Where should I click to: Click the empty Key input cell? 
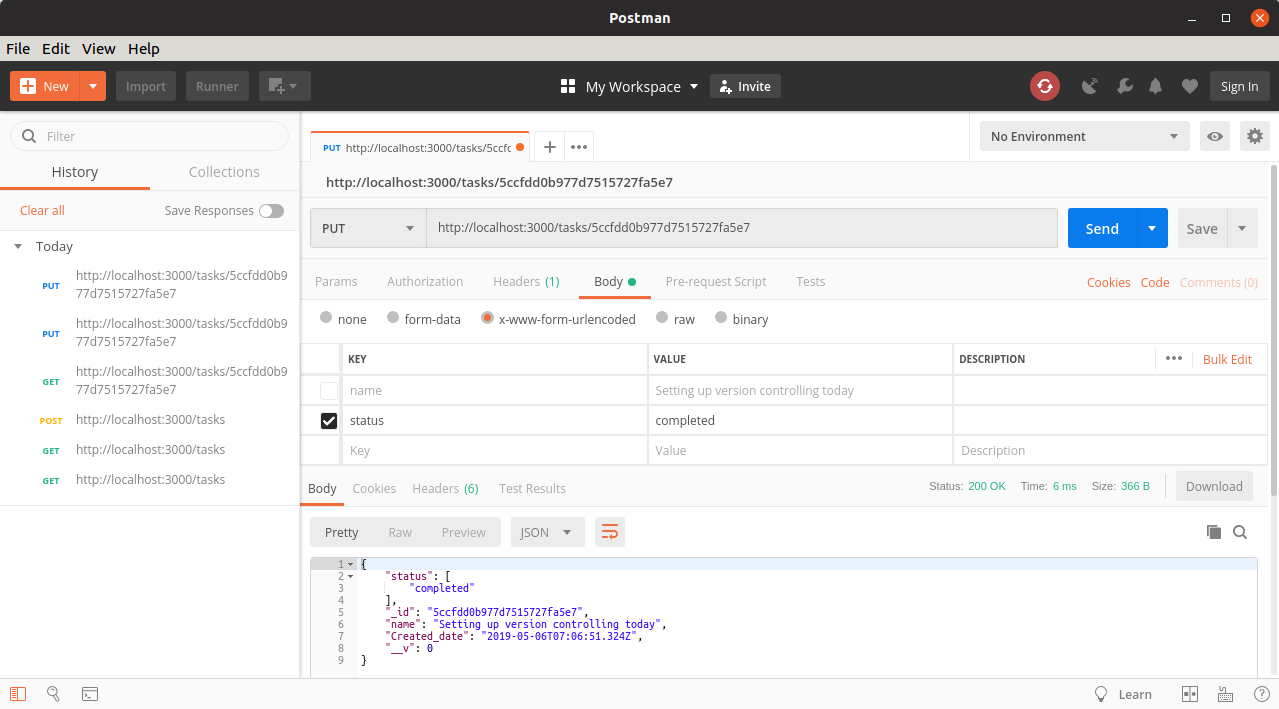pyautogui.click(x=495, y=451)
